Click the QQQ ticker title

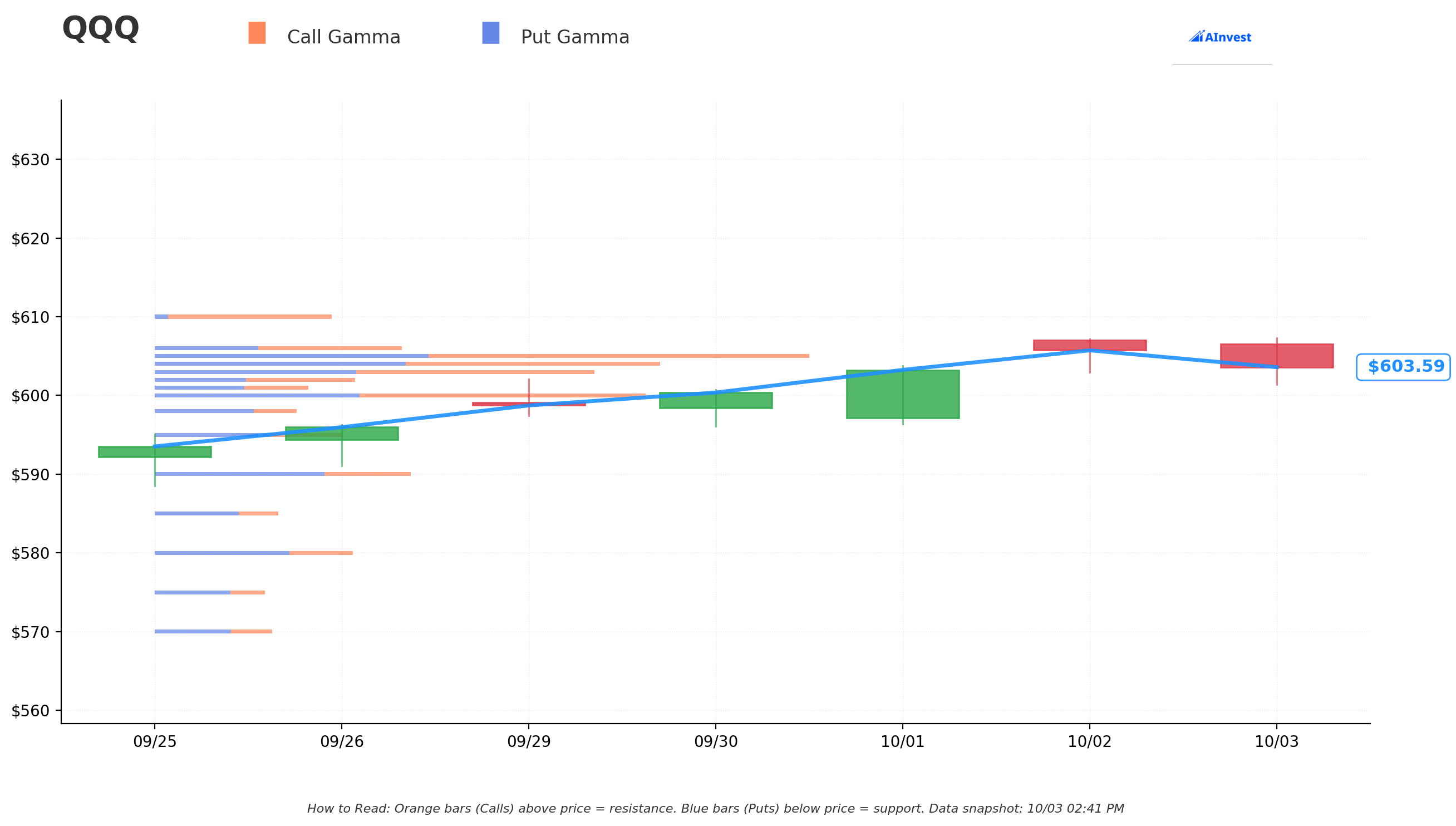tap(100, 28)
